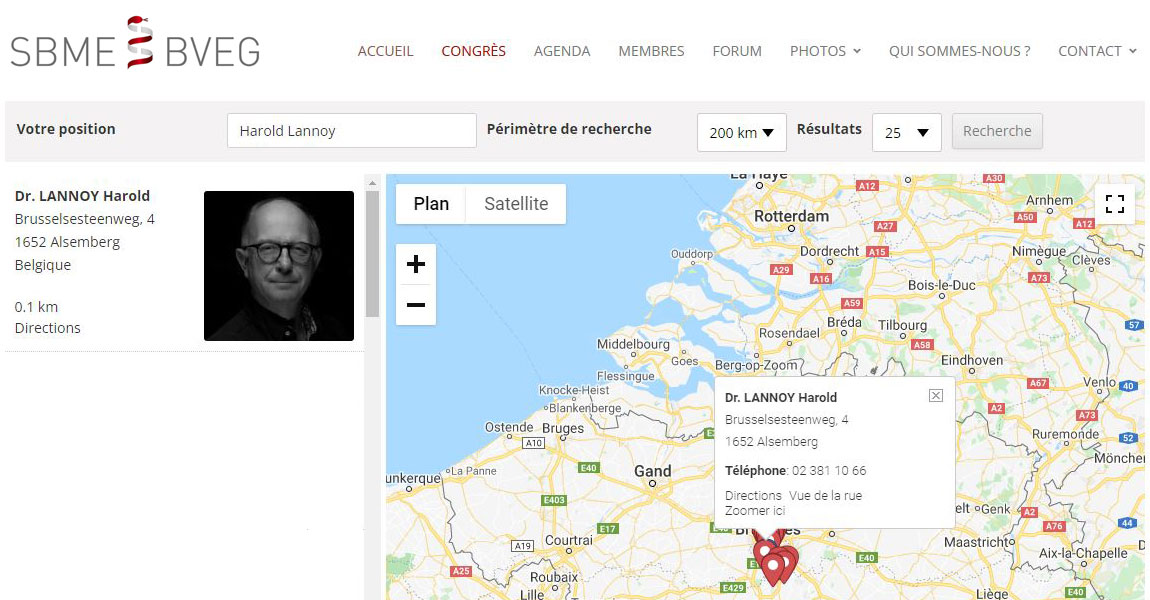Toggle fullscreen map view
The width and height of the screenshot is (1150, 600).
pyautogui.click(x=1115, y=204)
